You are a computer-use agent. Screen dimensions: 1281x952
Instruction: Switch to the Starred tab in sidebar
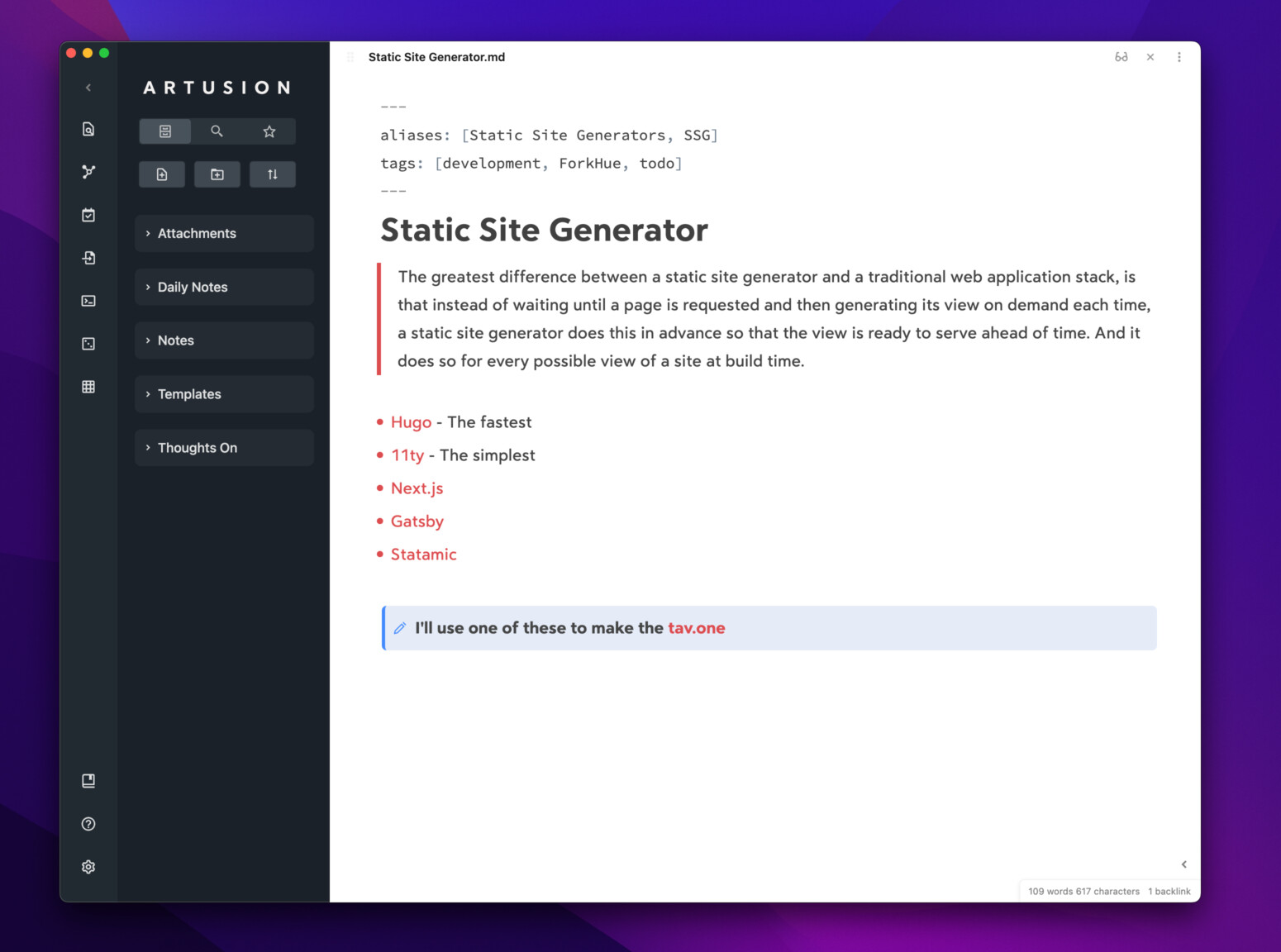point(269,131)
